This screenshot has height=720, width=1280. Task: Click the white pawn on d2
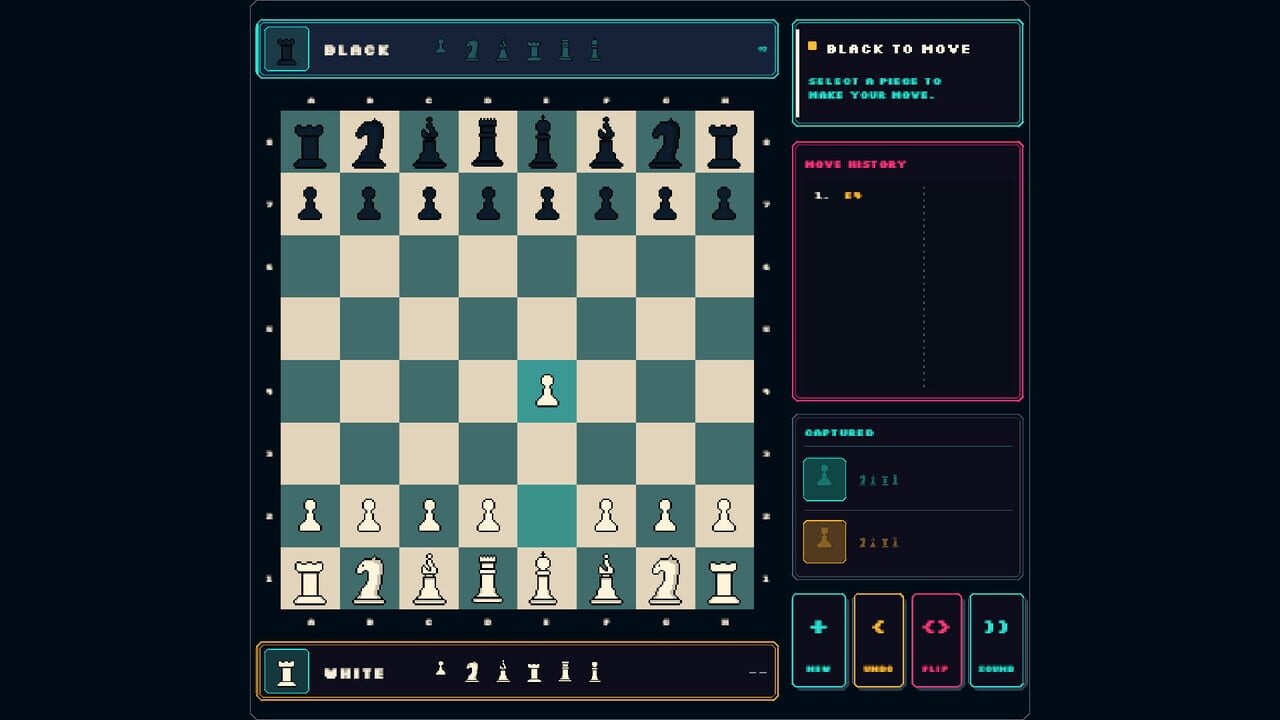coord(488,516)
